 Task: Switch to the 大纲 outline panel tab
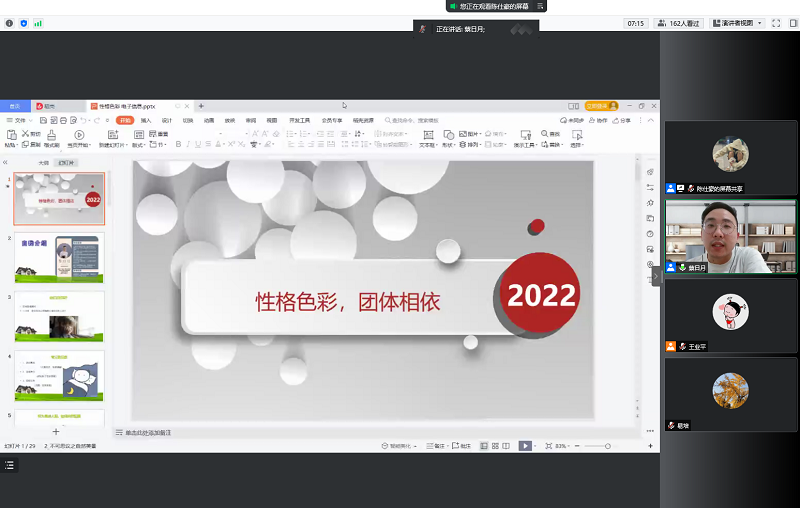coord(43,161)
